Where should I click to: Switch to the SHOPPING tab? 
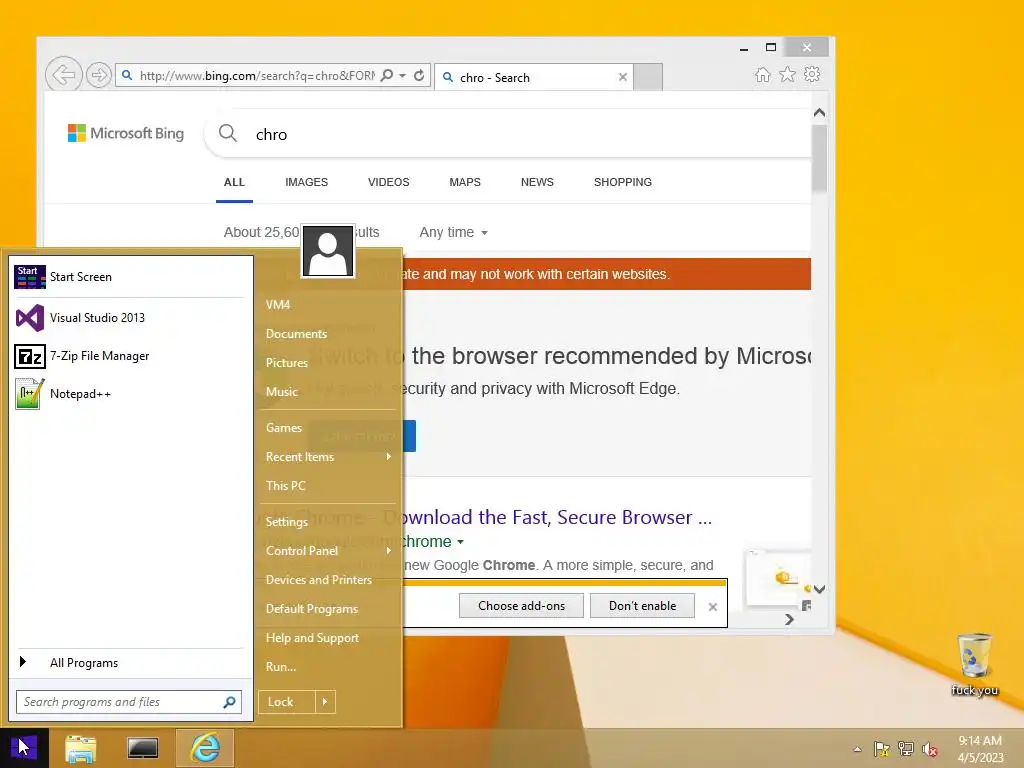coord(622,182)
